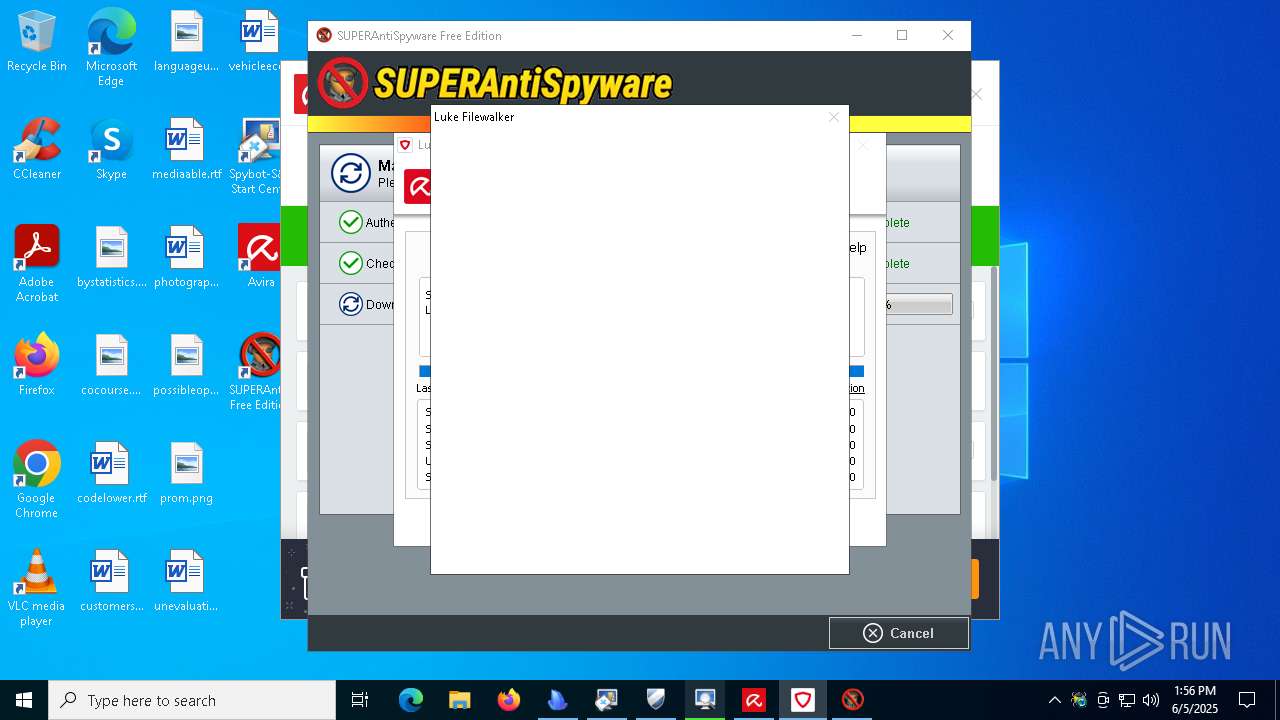Select prom.png image file
Screen dimensions: 1280x720
186,474
